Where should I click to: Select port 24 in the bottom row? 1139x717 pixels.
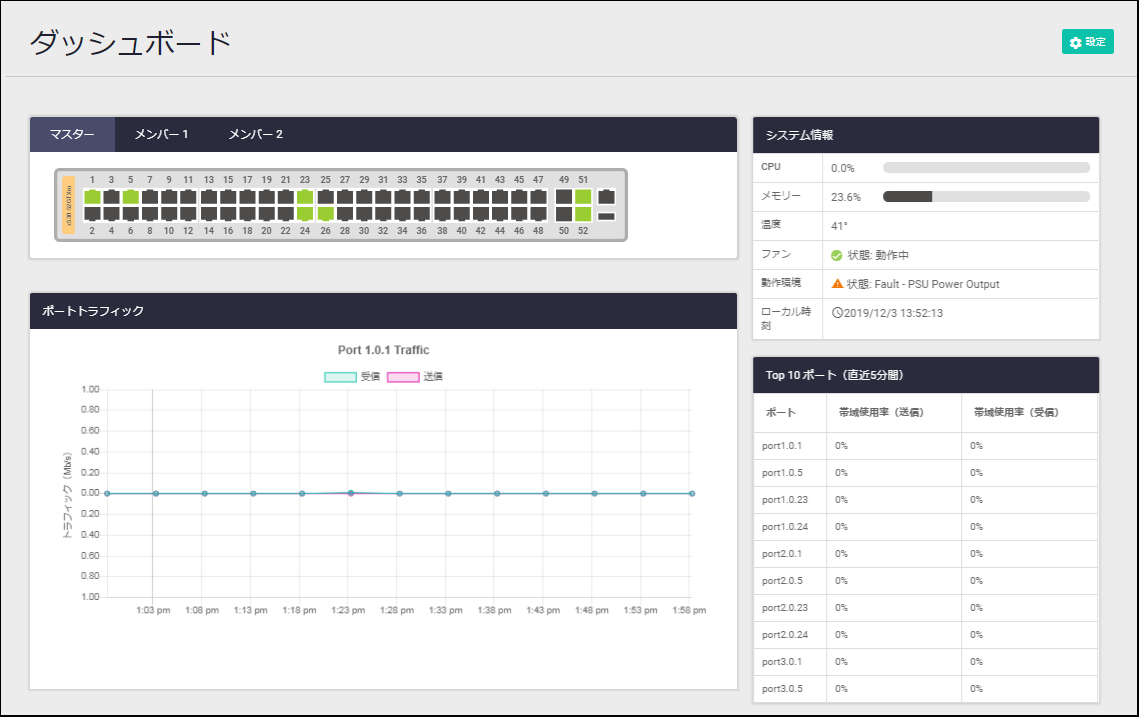[x=305, y=213]
